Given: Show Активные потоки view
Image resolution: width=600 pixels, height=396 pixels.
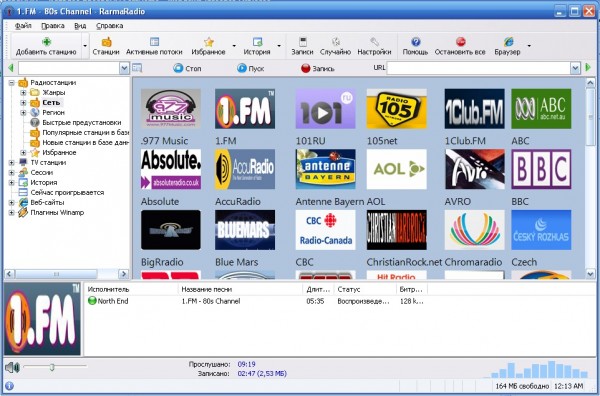Looking at the screenshot, I should coord(154,46).
